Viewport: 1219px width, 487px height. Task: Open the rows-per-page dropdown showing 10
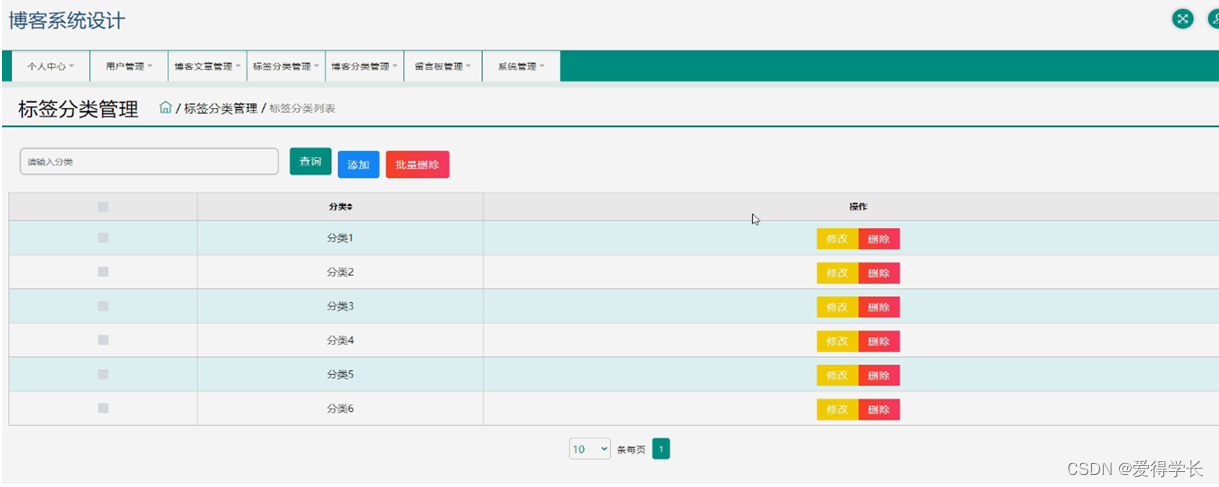[590, 450]
